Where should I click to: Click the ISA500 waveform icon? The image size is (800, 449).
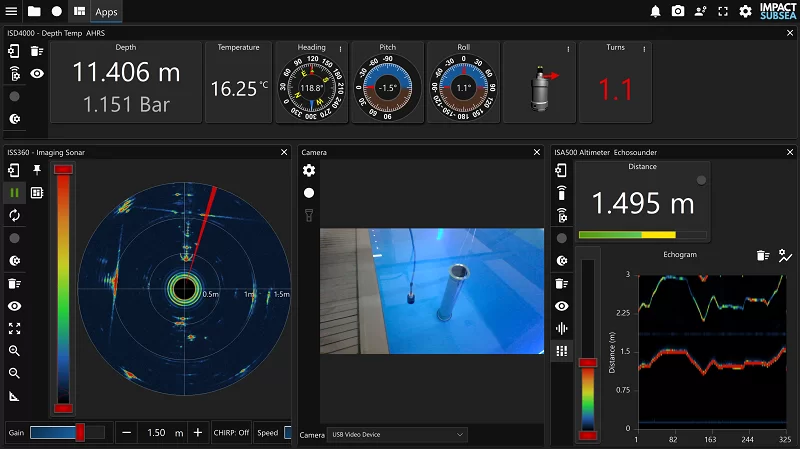(x=561, y=329)
